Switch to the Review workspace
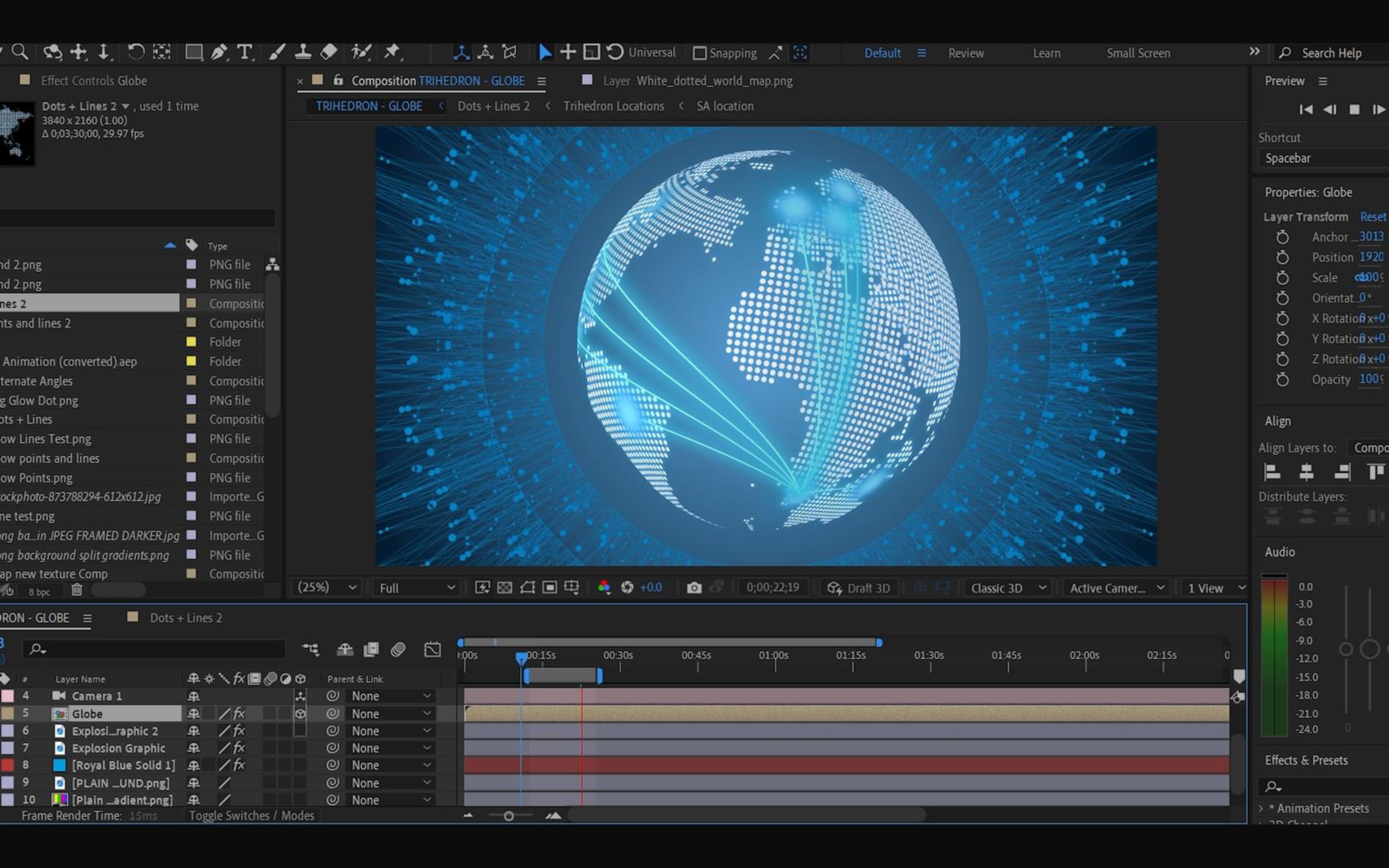Screen dimensions: 1389x868 (966, 53)
